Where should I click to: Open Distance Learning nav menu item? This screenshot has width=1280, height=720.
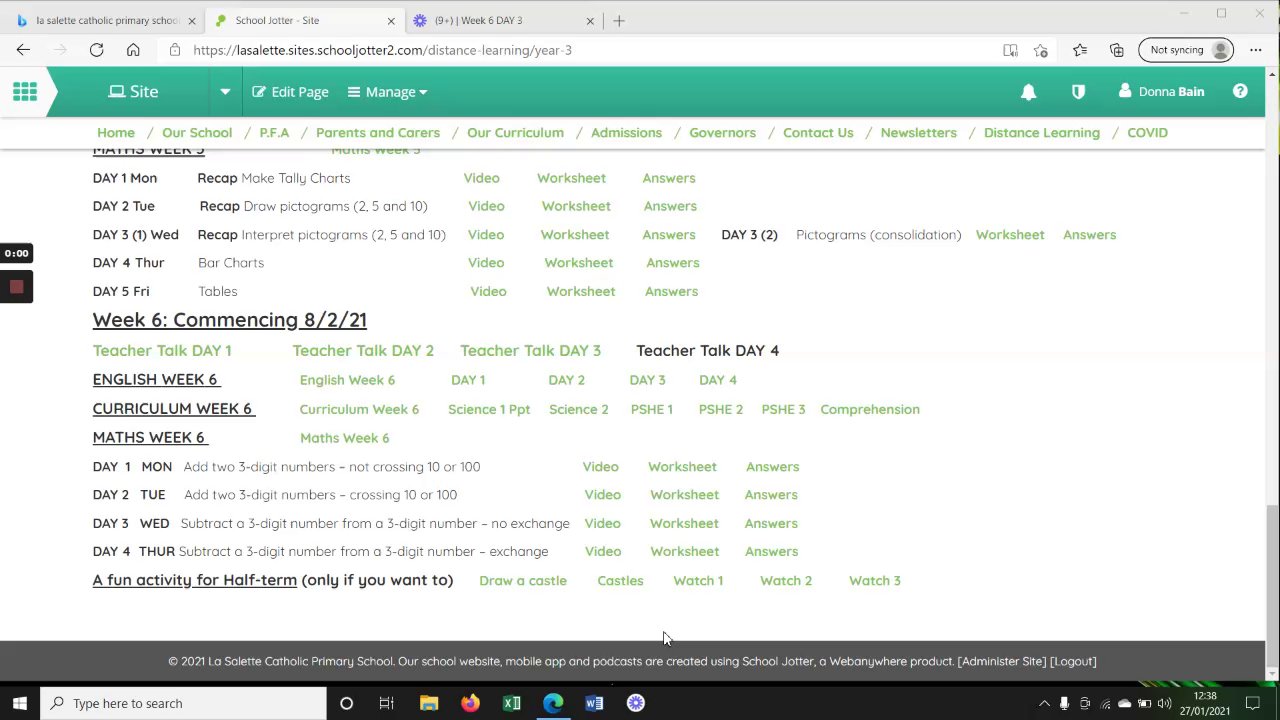point(1041,133)
